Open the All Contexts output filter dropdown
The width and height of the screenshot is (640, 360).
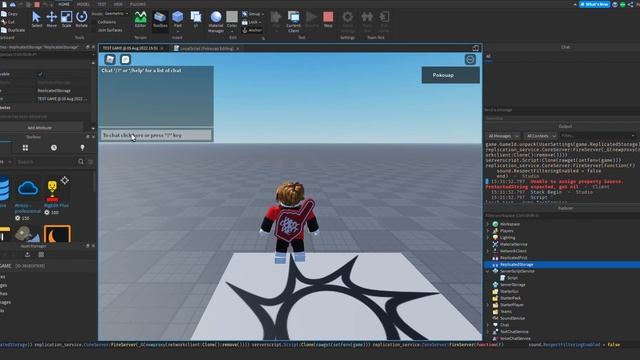click(541, 136)
